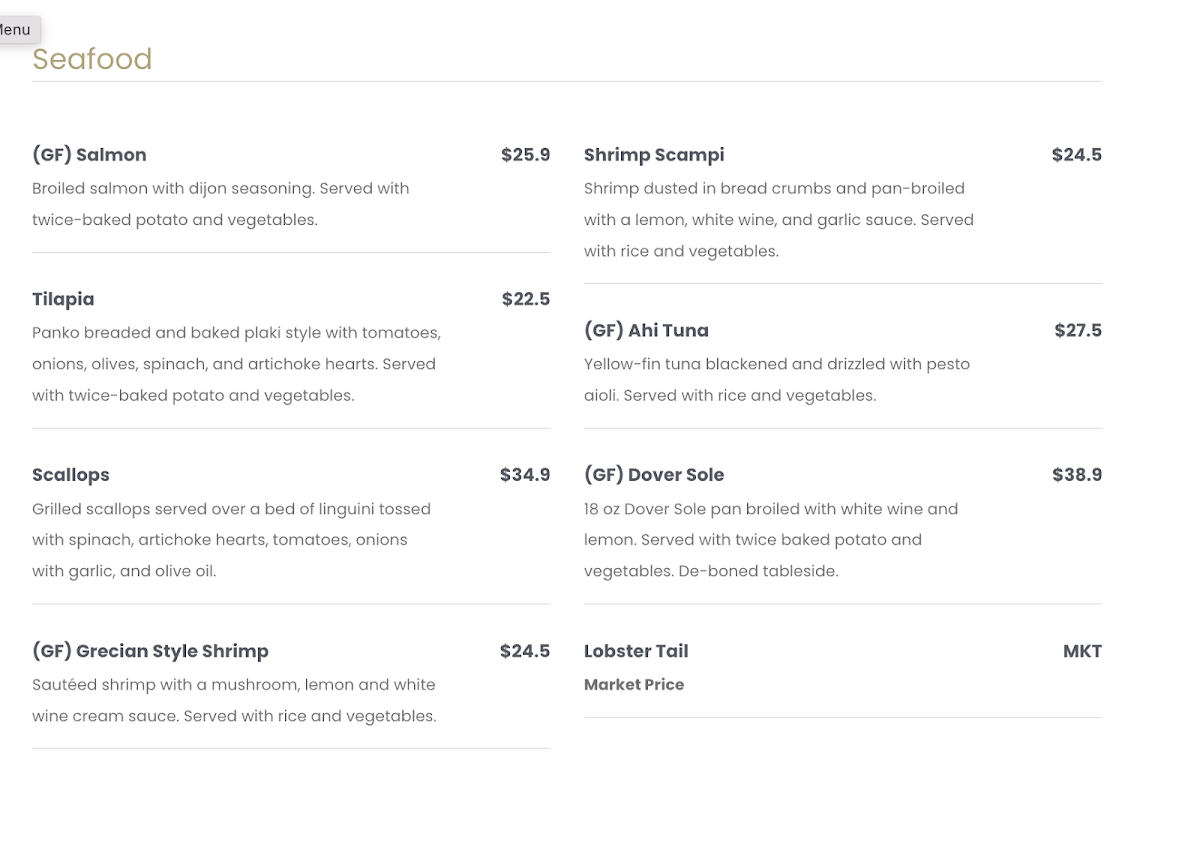Choose the (GF) Grecian Style Shrimp title
This screenshot has width=1200, height=842.
(150, 651)
